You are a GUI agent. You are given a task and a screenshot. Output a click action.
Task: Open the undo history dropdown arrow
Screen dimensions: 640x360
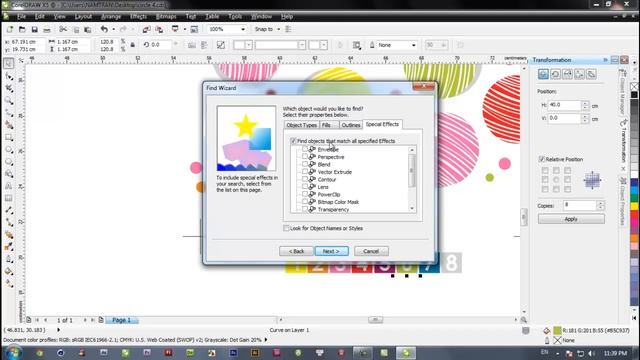[113, 29]
